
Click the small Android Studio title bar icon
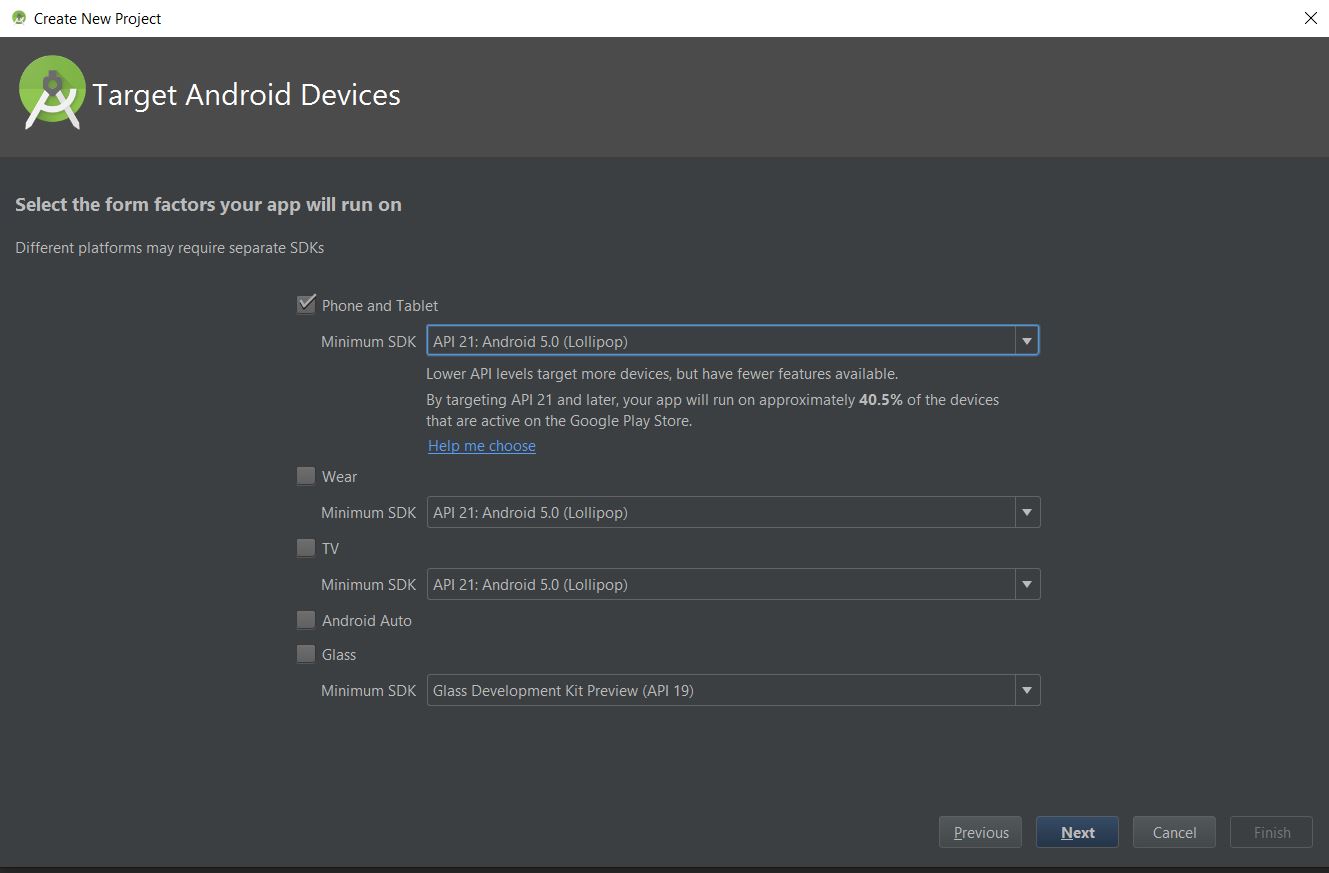click(x=18, y=18)
